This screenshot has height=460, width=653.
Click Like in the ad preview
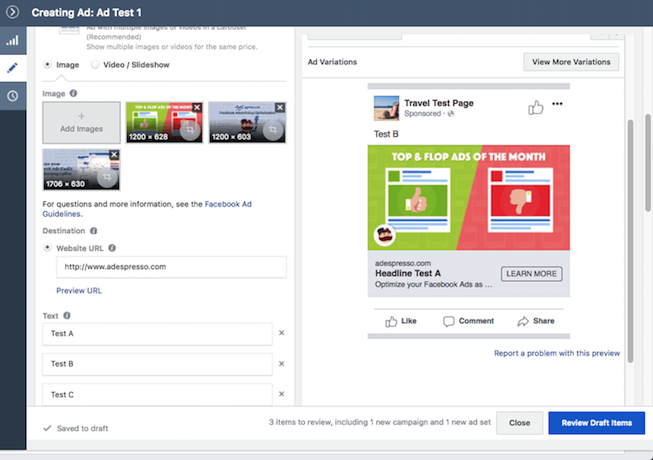coord(401,321)
